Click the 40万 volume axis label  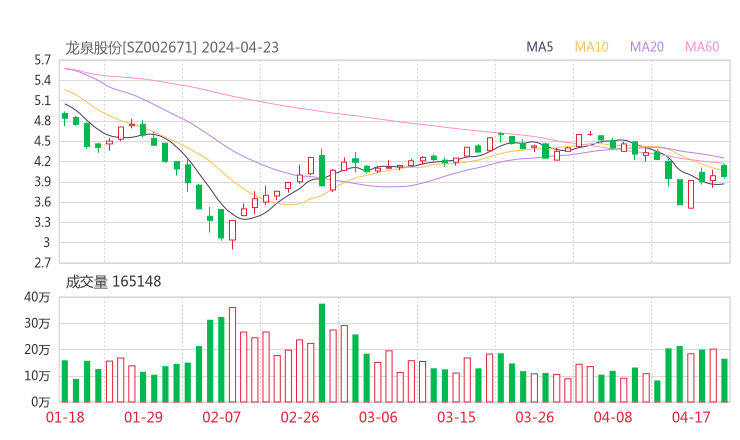[37, 297]
